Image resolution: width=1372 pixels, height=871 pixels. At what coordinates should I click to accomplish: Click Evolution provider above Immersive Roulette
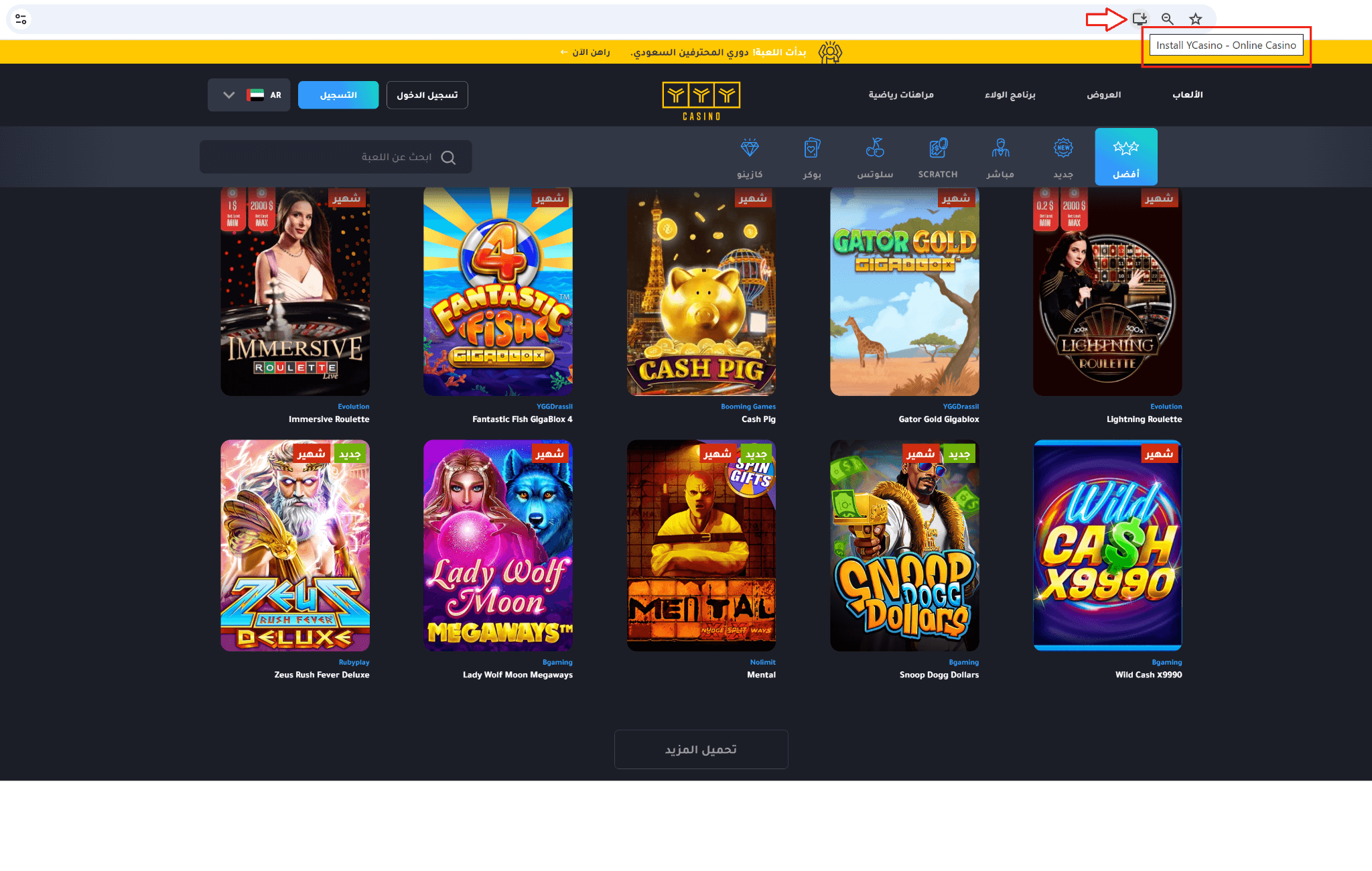(x=354, y=407)
